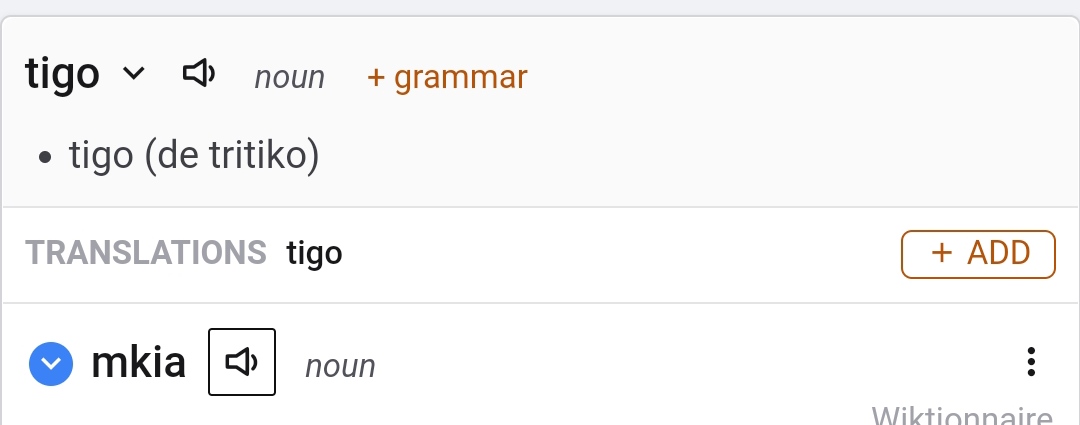This screenshot has height=425, width=1080.
Task: Collapse the mkia entry with blue chevron
Action: tap(51, 363)
